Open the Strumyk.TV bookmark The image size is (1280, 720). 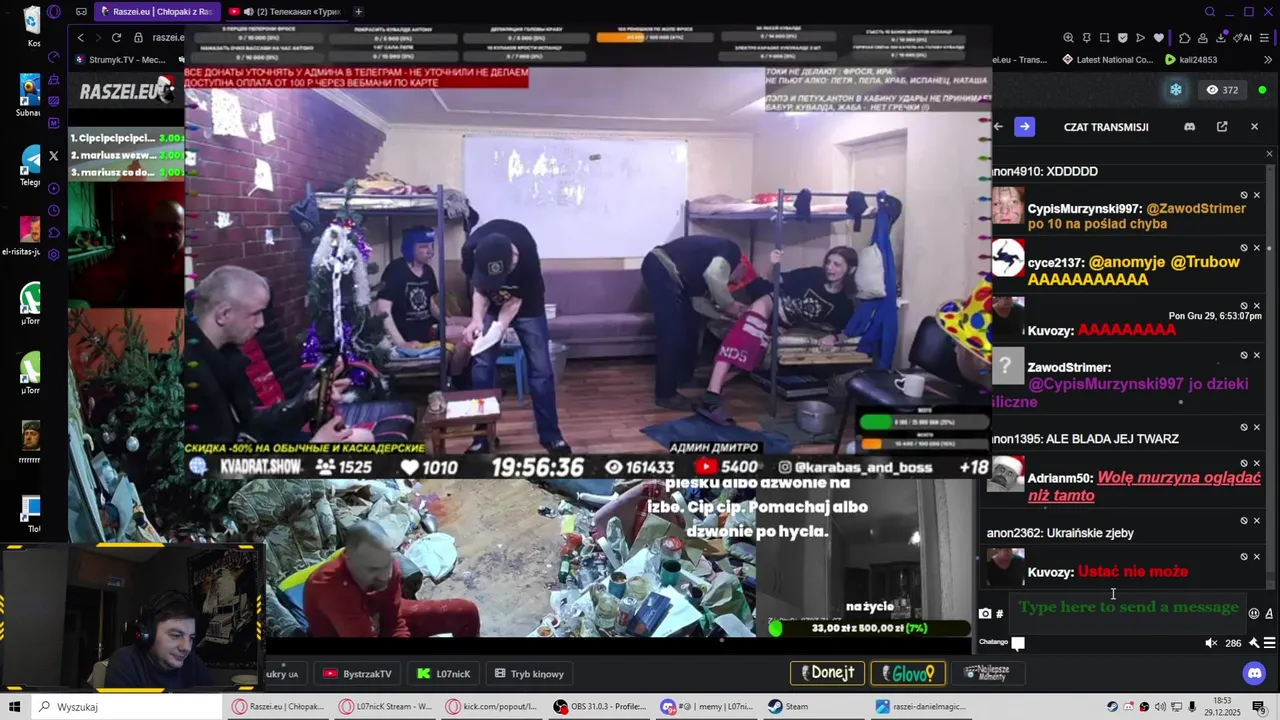pyautogui.click(x=121, y=60)
